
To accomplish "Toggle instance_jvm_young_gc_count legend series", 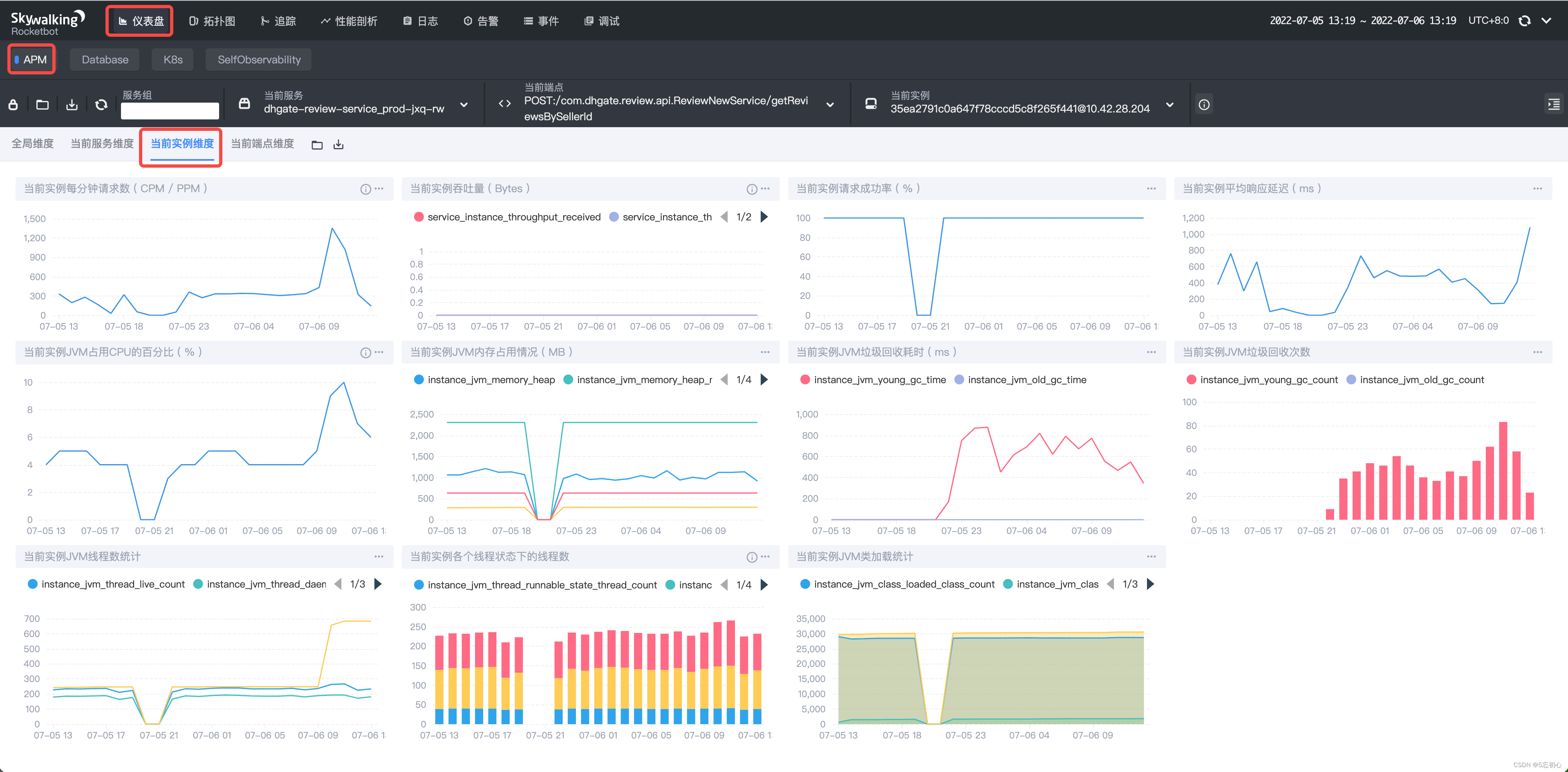I will click(x=1262, y=380).
